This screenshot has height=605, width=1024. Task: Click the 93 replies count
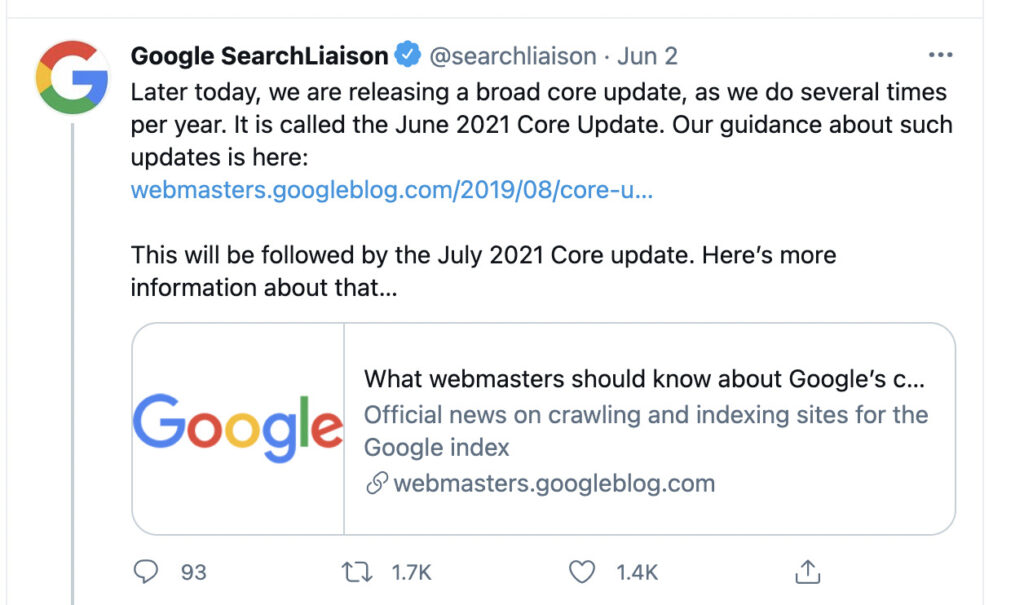pyautogui.click(x=193, y=572)
